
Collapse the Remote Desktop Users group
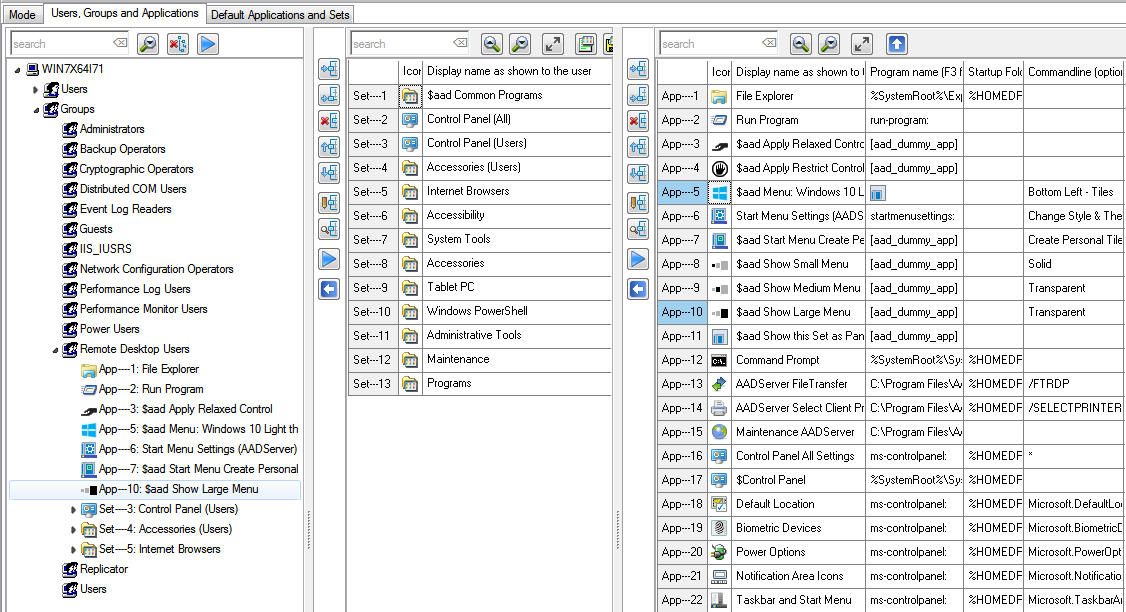(54, 349)
